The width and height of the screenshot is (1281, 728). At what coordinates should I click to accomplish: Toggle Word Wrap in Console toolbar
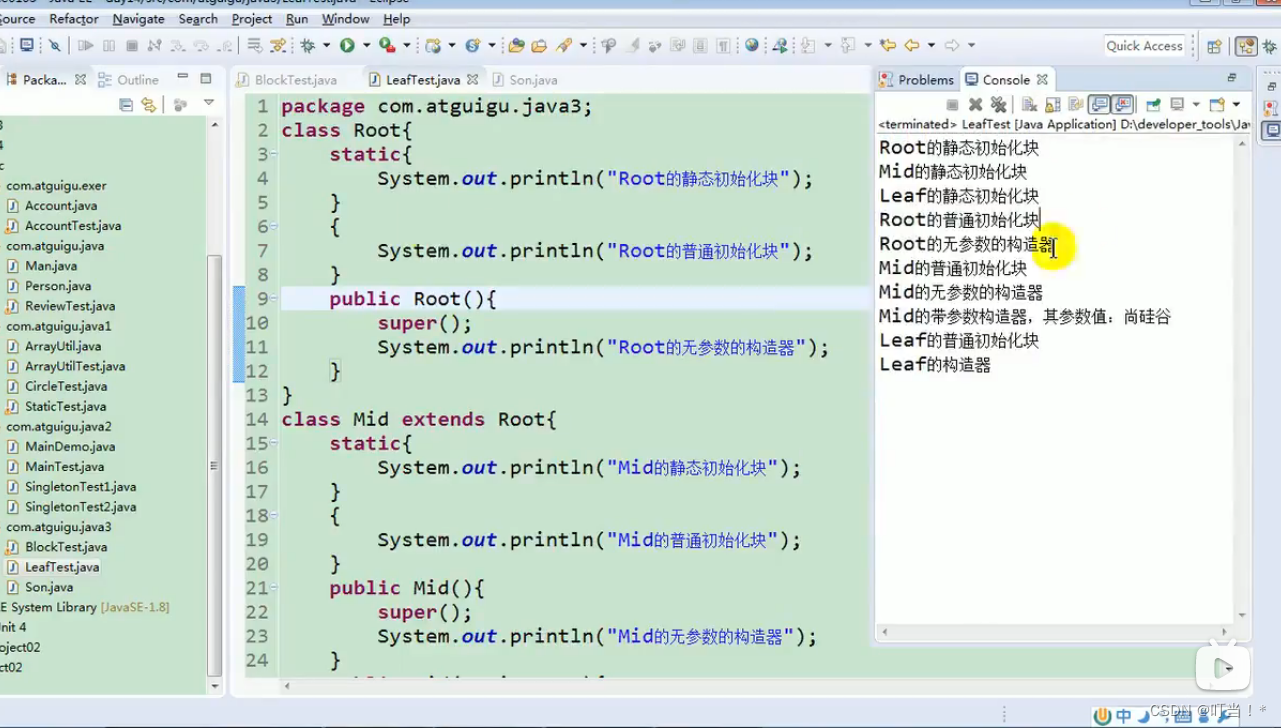click(1076, 104)
